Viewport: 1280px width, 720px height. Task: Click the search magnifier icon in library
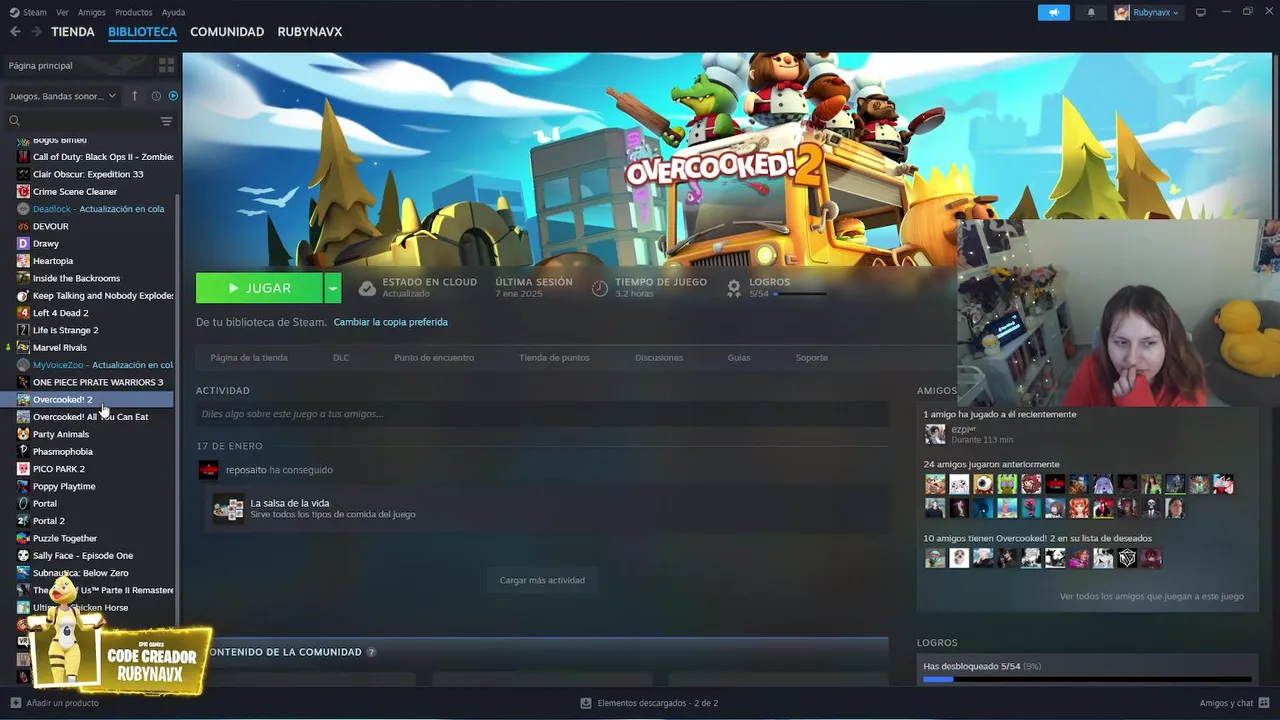tap(14, 121)
